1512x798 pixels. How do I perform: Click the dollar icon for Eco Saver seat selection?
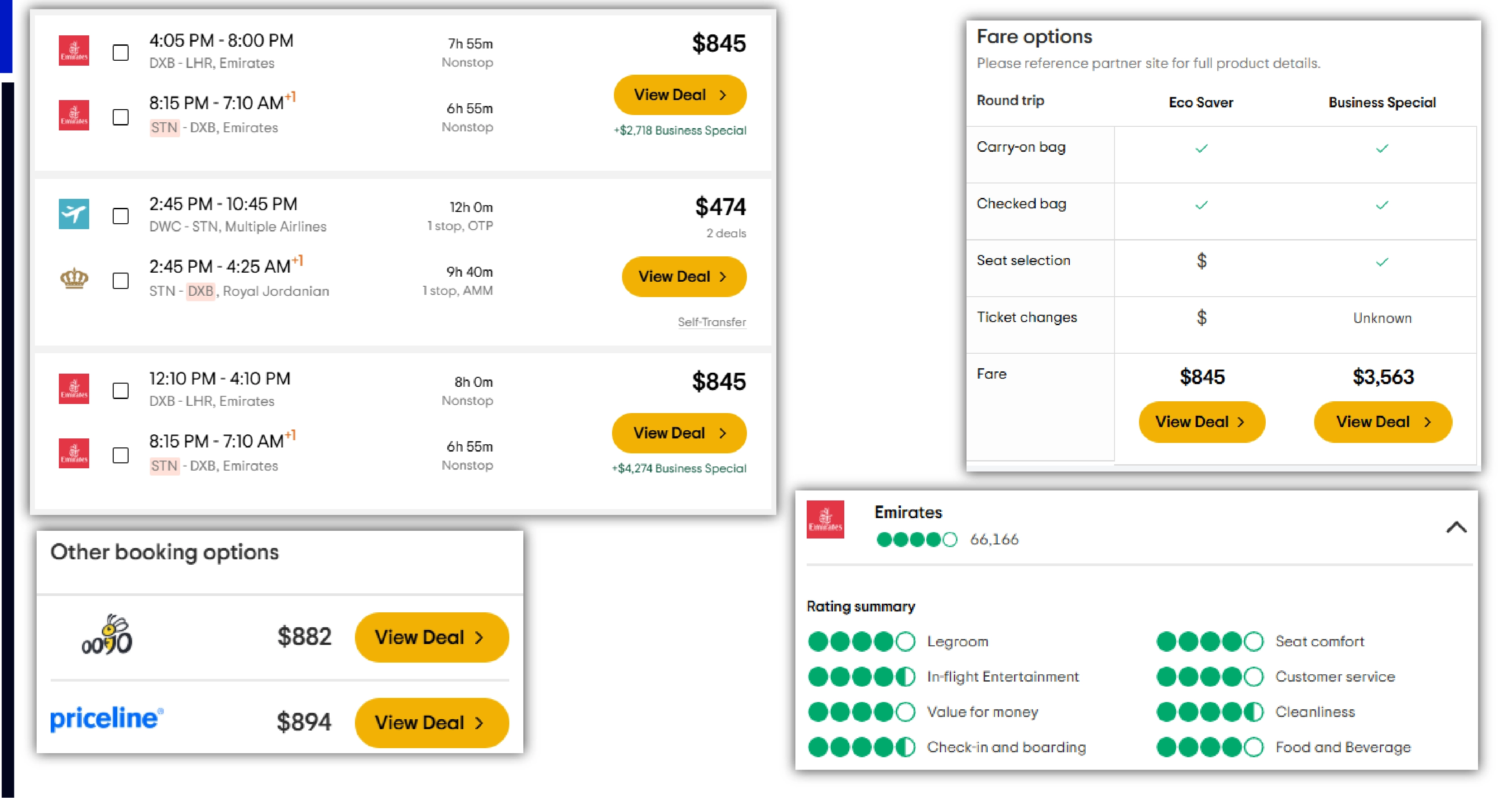click(x=1201, y=260)
